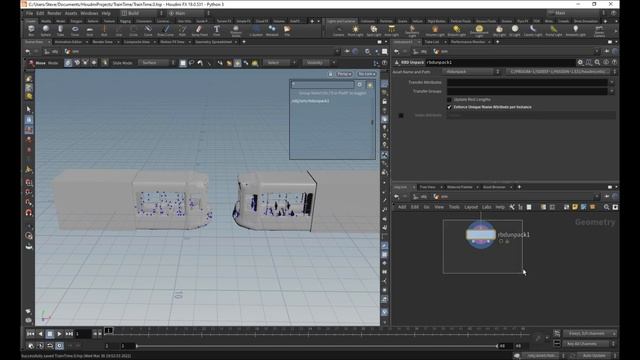The height and width of the screenshot is (360, 640).
Task: Click the rbdunpack1 node name field
Action: pyautogui.click(x=500, y=62)
